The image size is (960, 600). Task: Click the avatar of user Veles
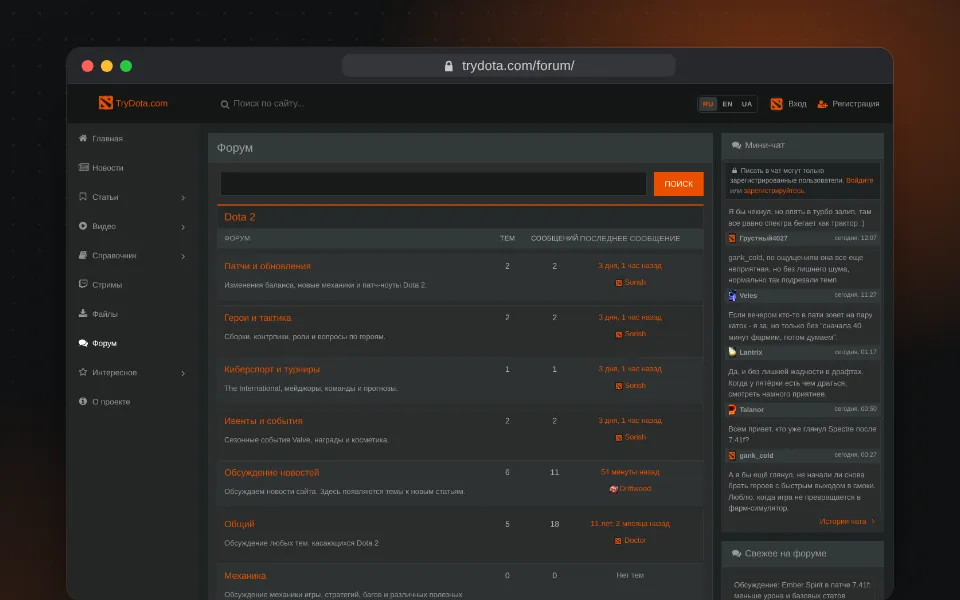[x=732, y=296]
